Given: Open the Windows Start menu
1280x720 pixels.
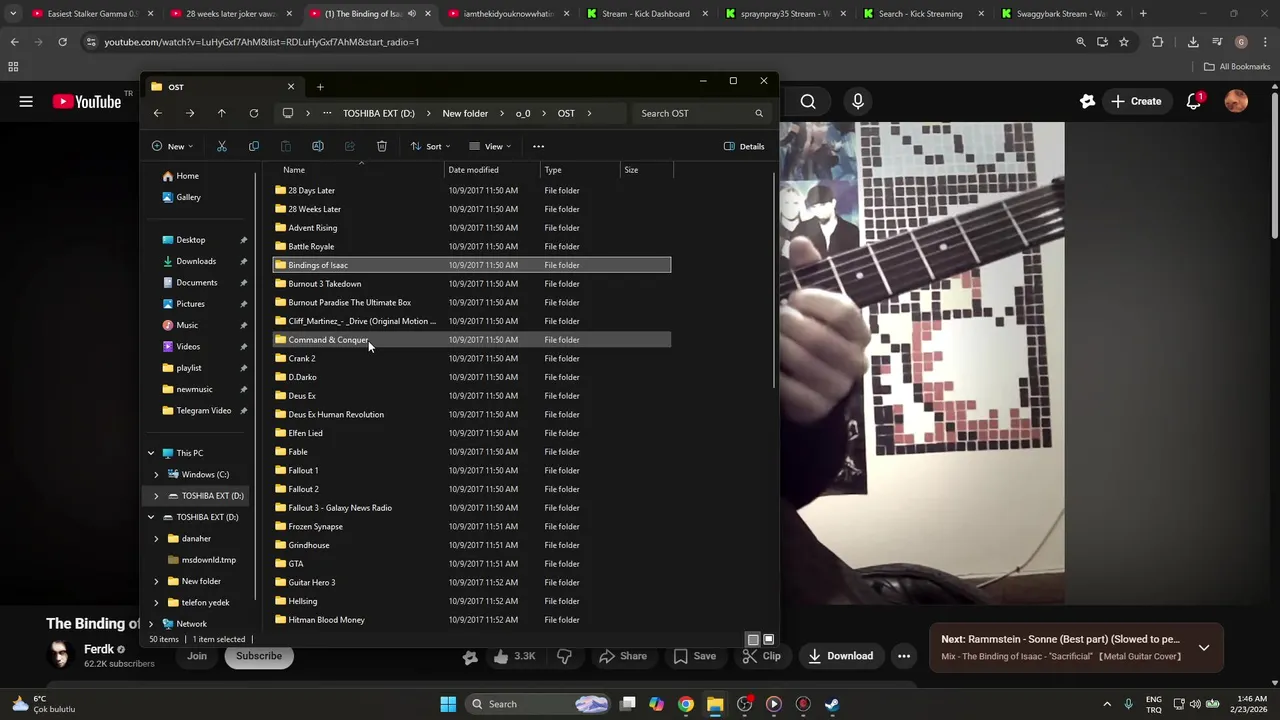Looking at the screenshot, I should pos(448,704).
